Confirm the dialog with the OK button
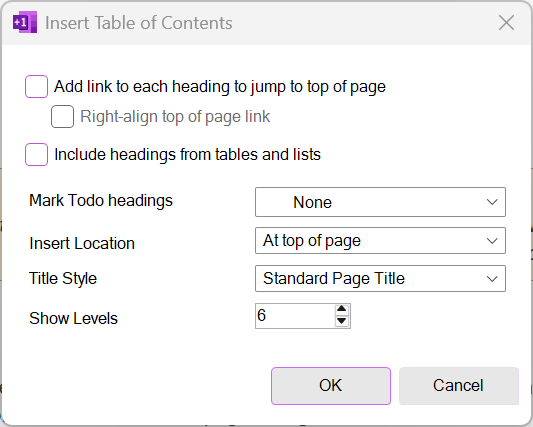The width and height of the screenshot is (533, 427). 331,386
